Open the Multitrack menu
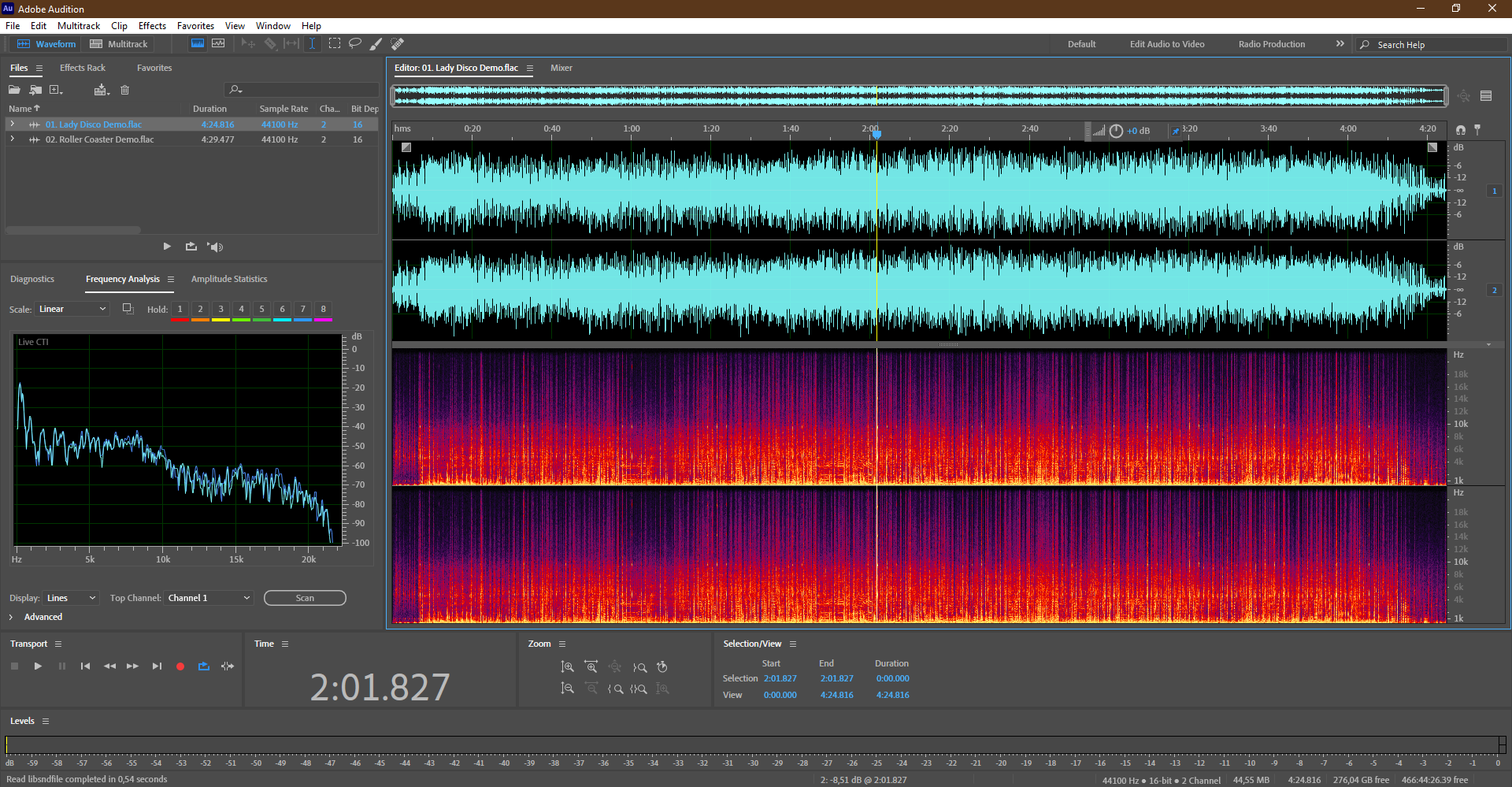This screenshot has width=1512, height=787. tap(79, 26)
